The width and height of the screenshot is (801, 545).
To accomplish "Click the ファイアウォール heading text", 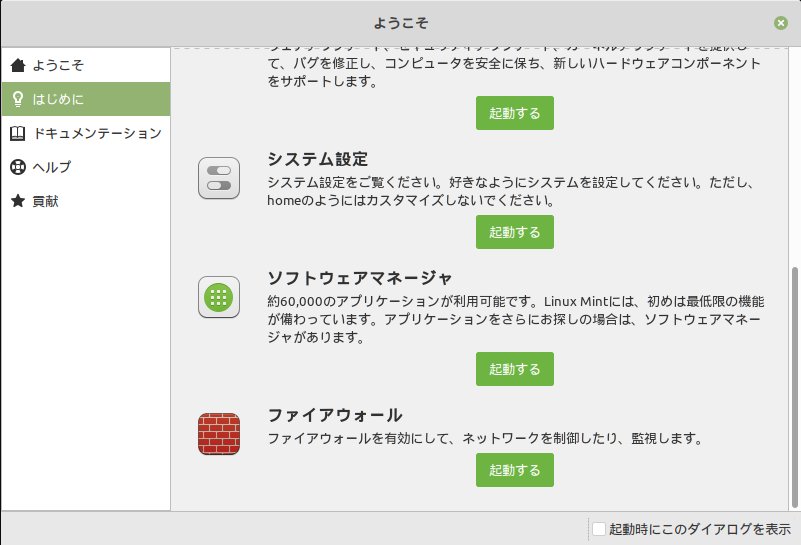I will tap(335, 415).
